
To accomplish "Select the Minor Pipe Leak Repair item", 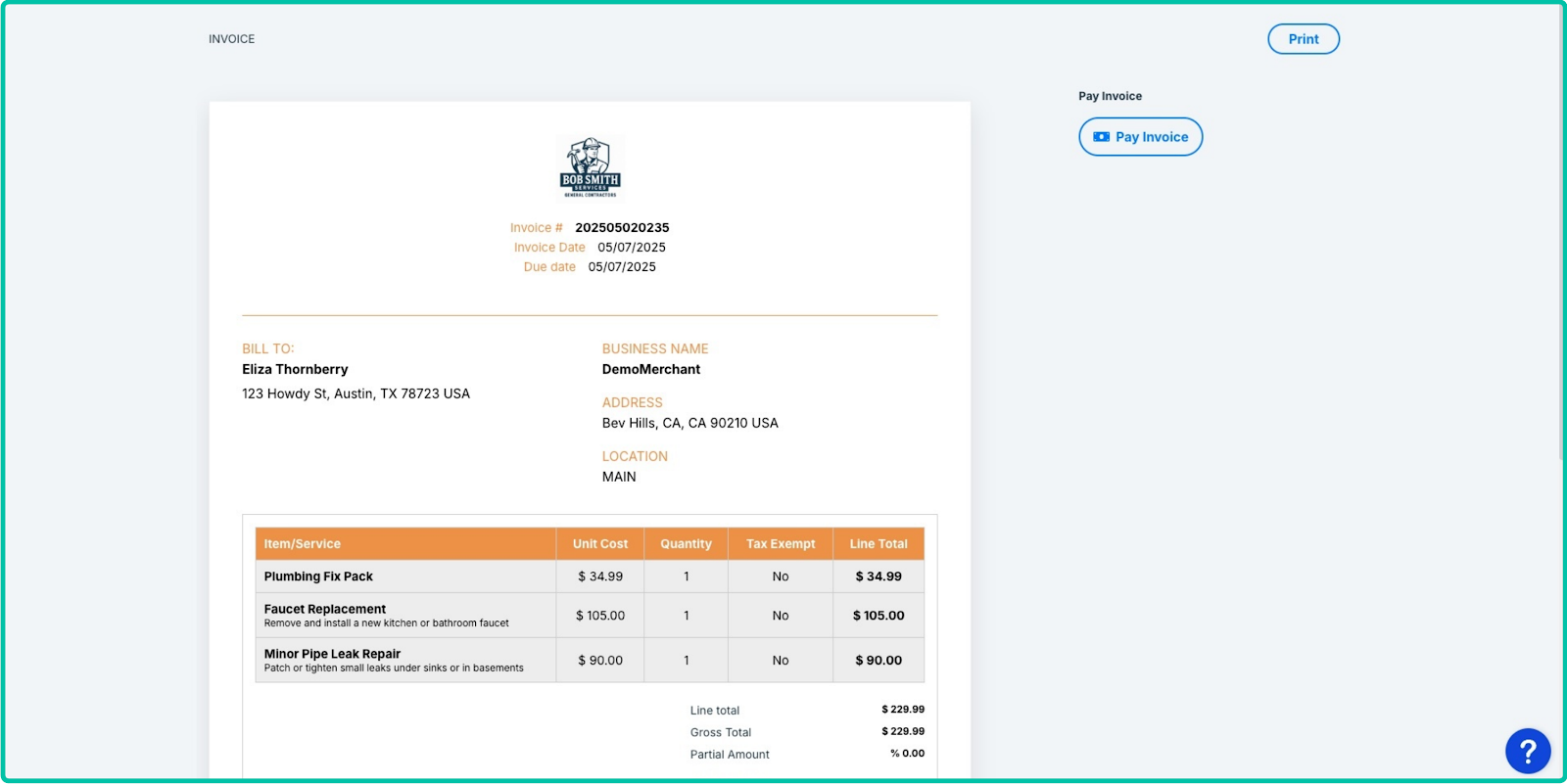I will pos(332,654).
